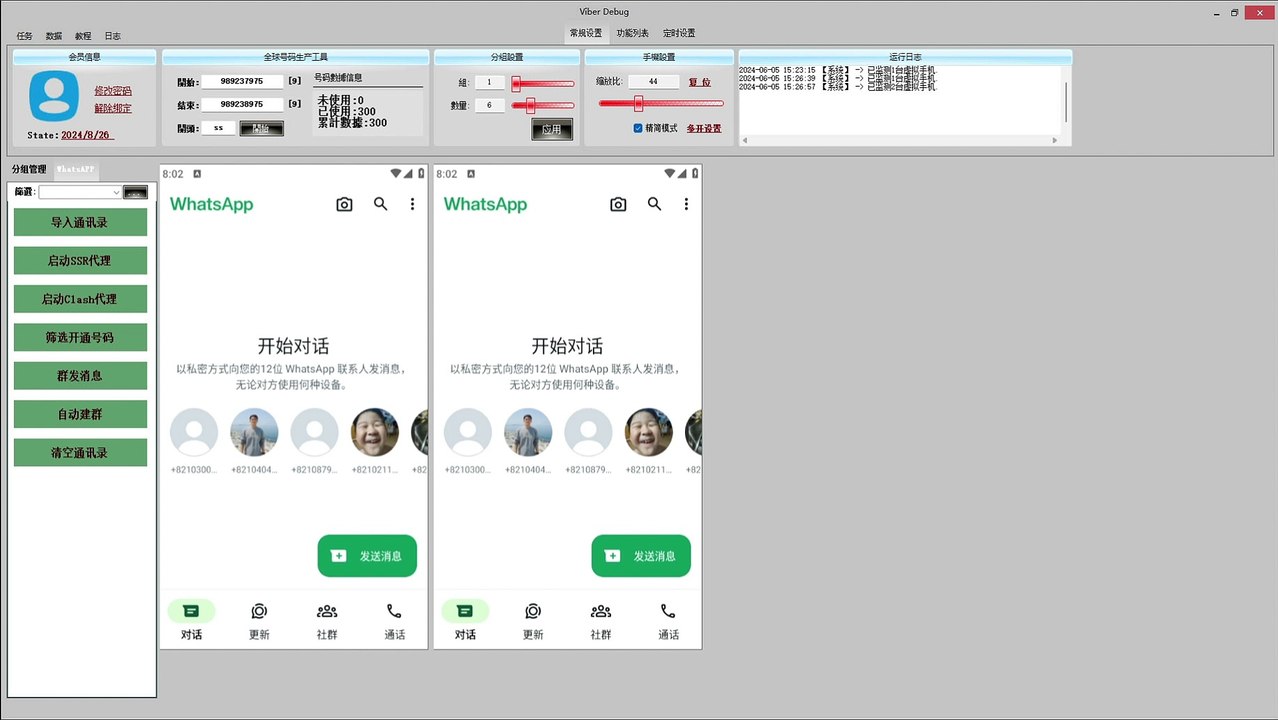Click the dark button next to 開頭 field

pyautogui.click(x=262, y=128)
